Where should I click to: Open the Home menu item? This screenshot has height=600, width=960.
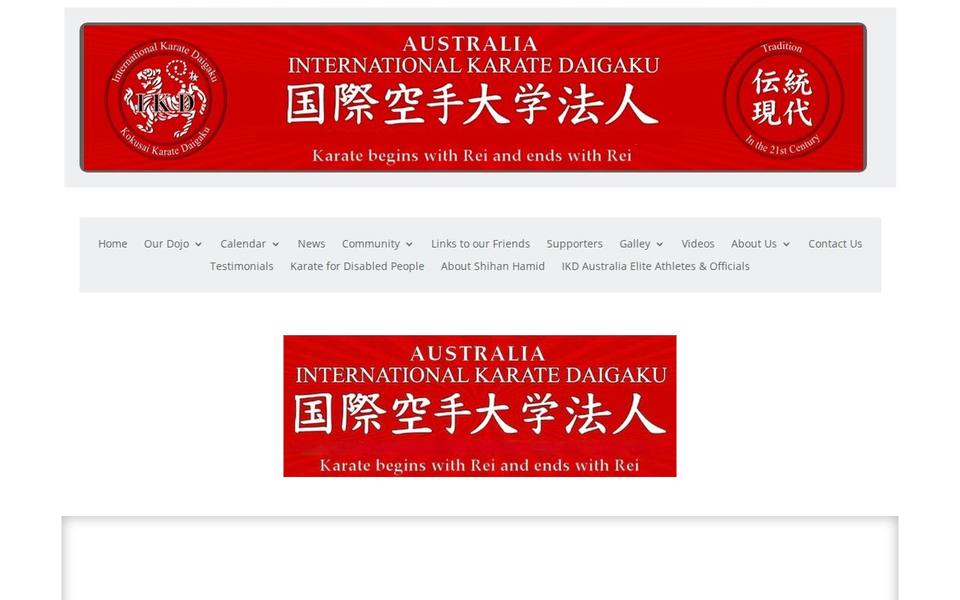[113, 244]
